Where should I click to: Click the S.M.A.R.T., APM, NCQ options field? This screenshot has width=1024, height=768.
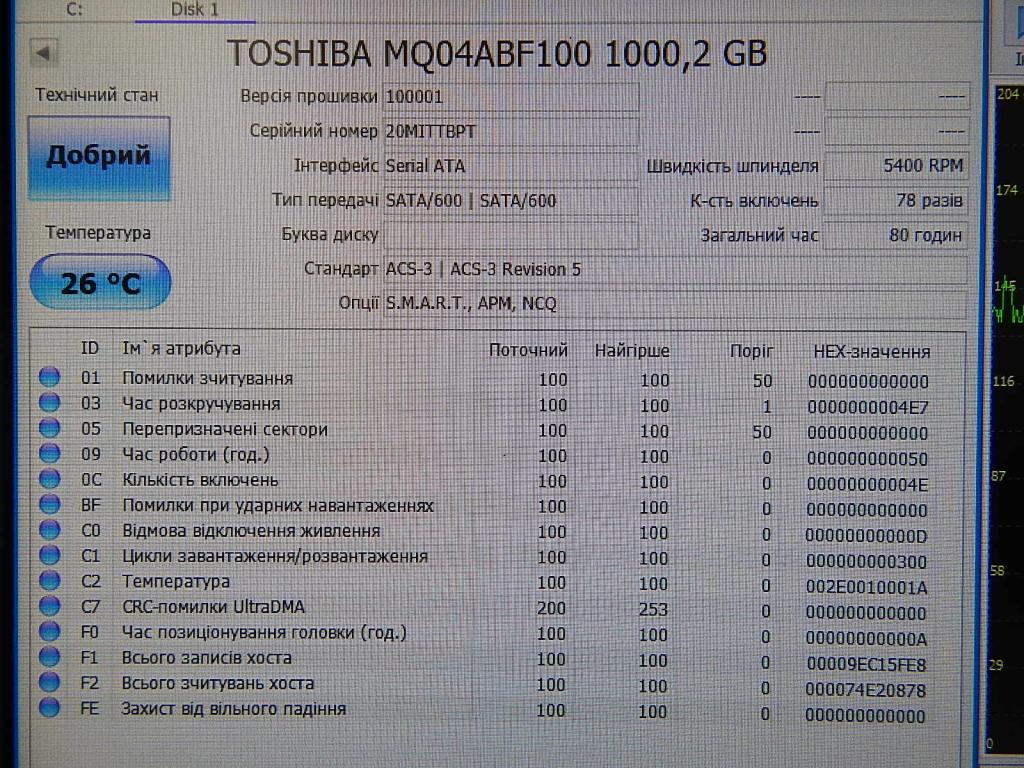pyautogui.click(x=675, y=304)
